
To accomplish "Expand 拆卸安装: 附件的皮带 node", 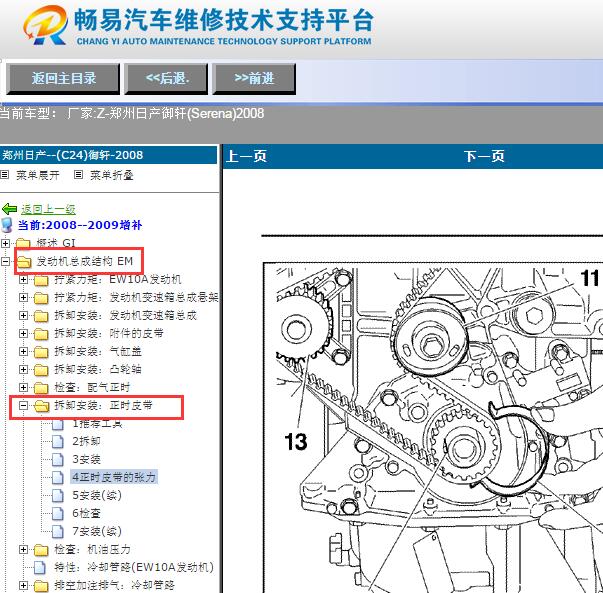I will point(23,333).
